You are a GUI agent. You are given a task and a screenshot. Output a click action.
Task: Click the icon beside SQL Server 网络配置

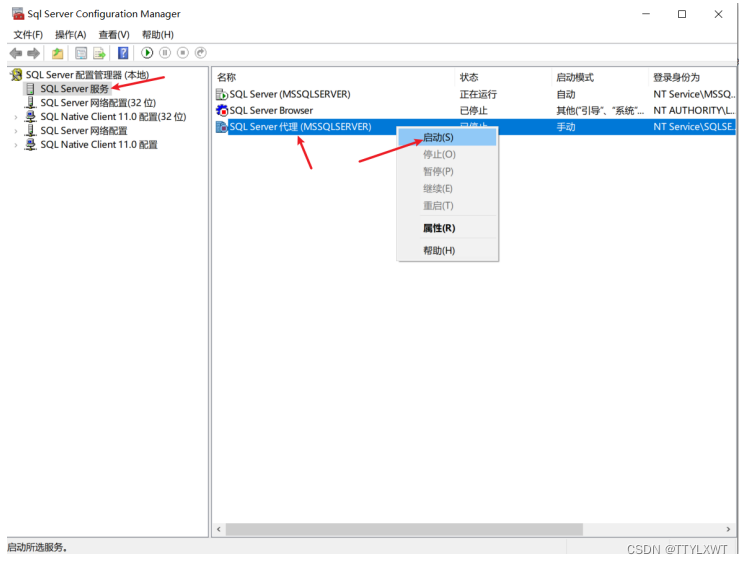tap(30, 130)
